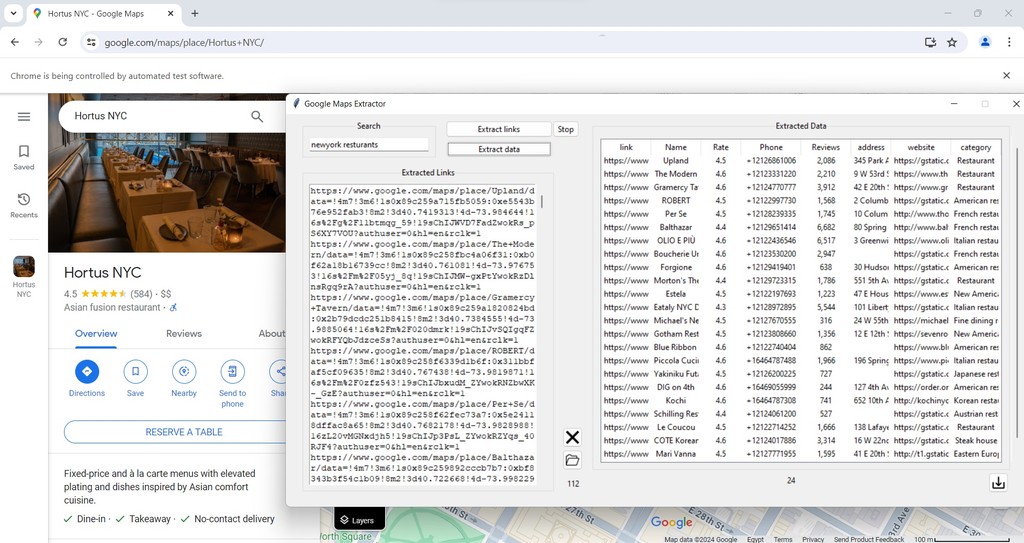Click RESERVE A TABLE button

point(184,432)
